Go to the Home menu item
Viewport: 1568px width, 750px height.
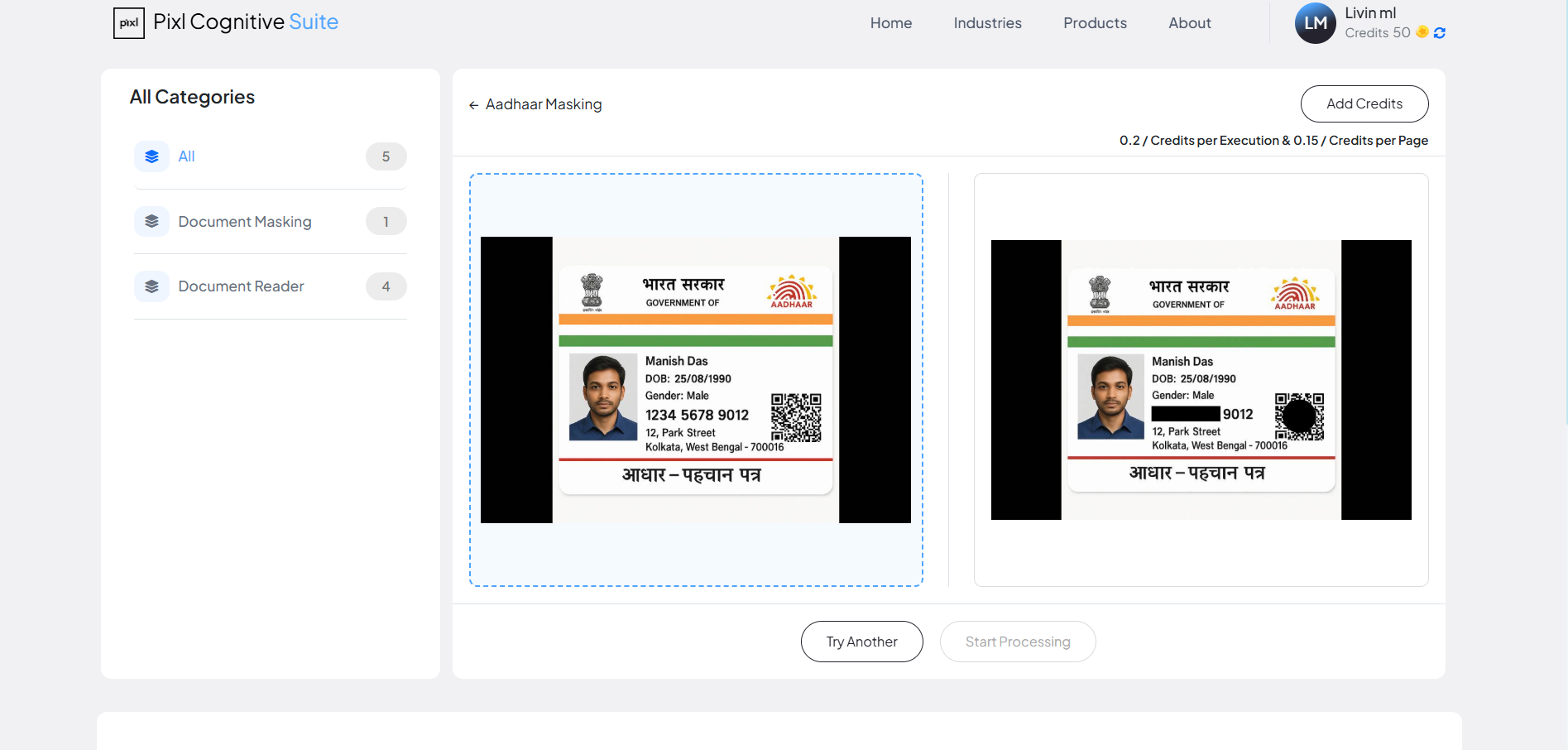pos(890,22)
